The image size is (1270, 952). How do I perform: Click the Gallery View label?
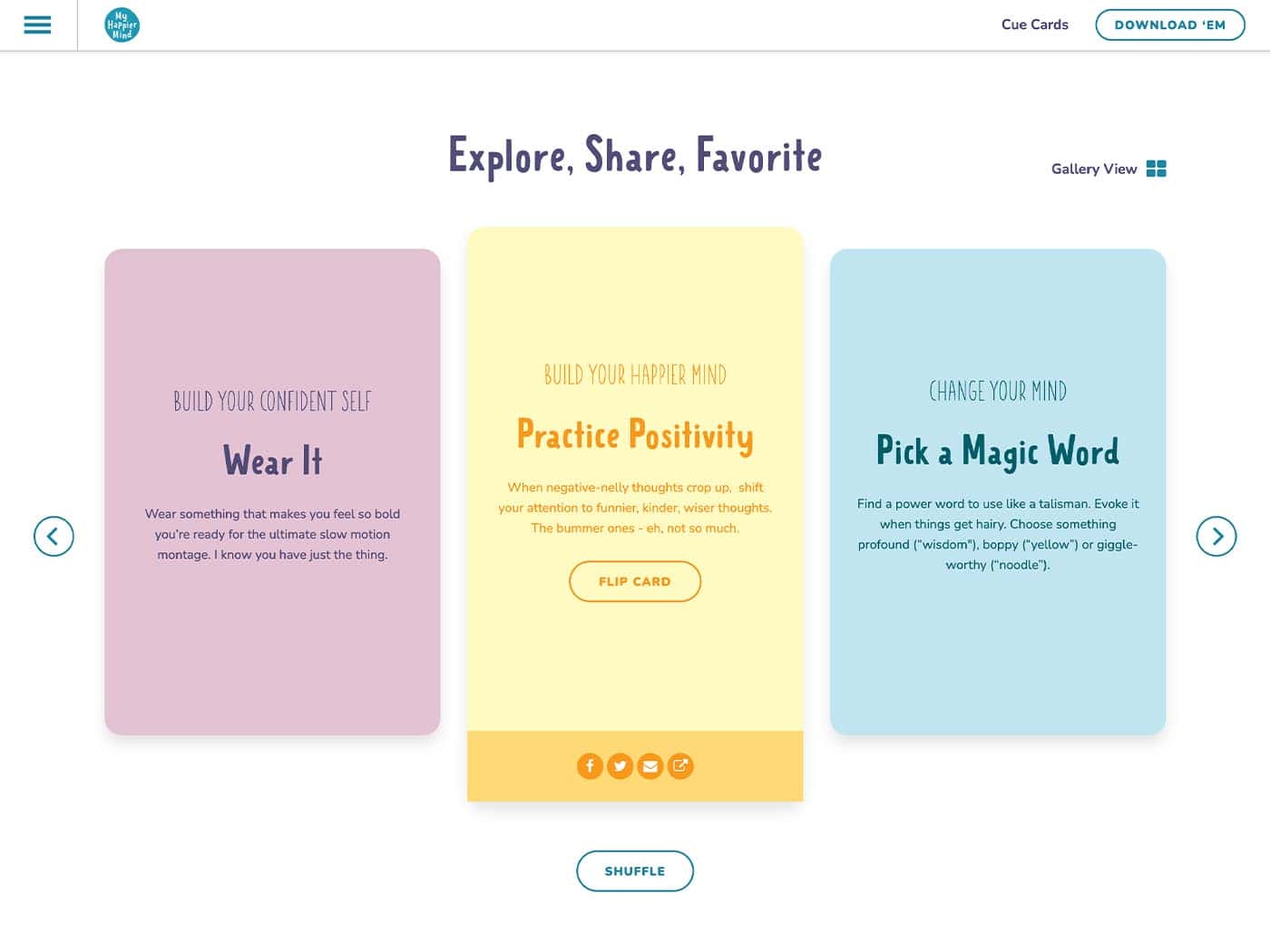[1094, 169]
